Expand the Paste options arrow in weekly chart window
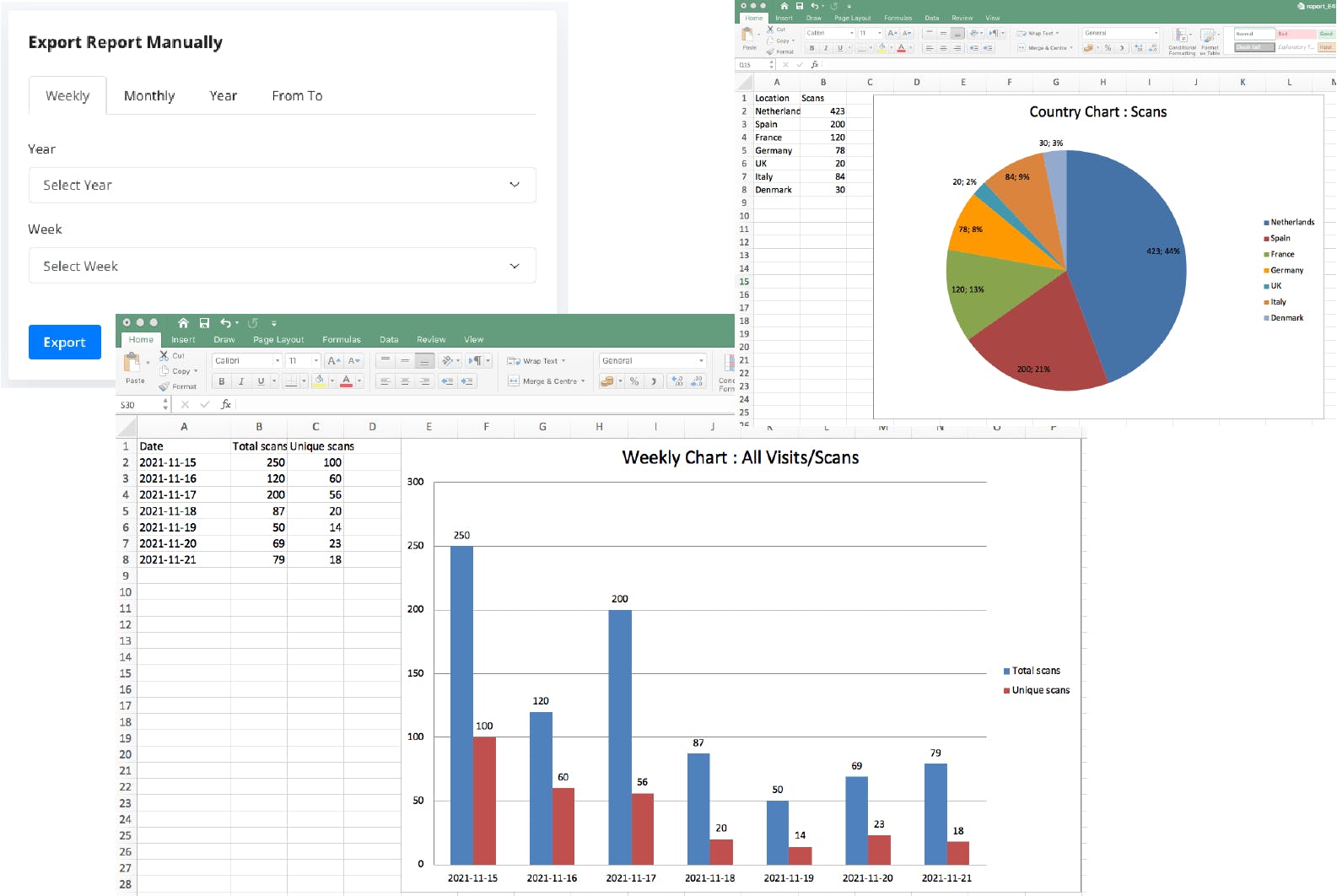The image size is (1337, 896). click(148, 363)
